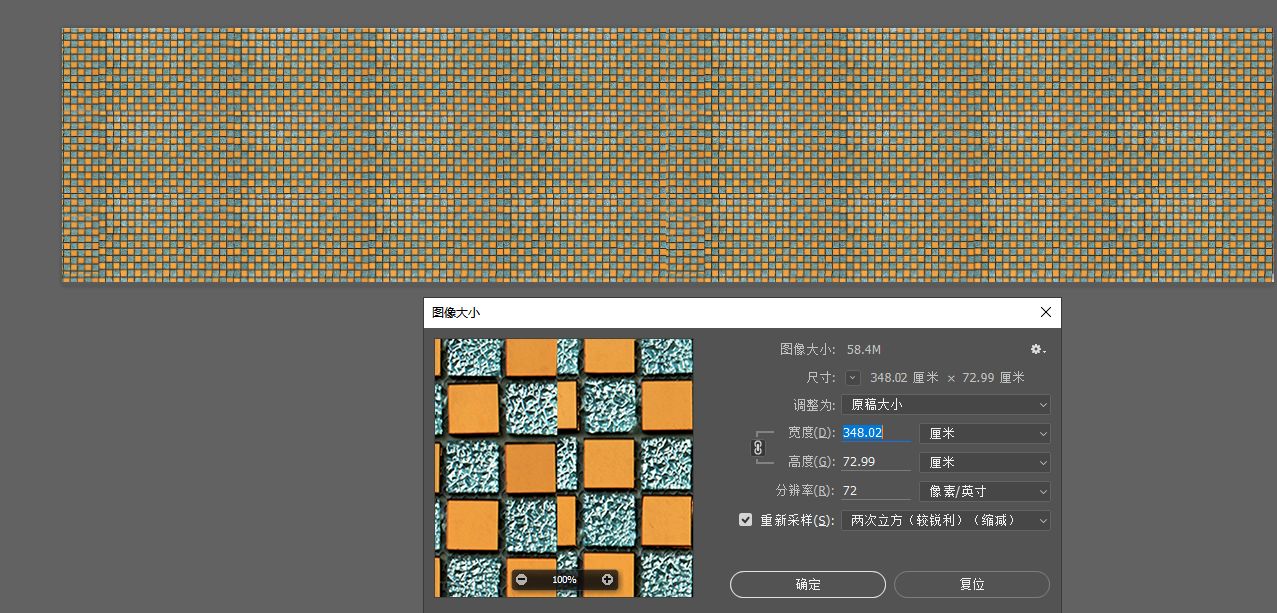Close the 图像大小 dialog
This screenshot has width=1277, height=613.
pyautogui.click(x=1045, y=312)
